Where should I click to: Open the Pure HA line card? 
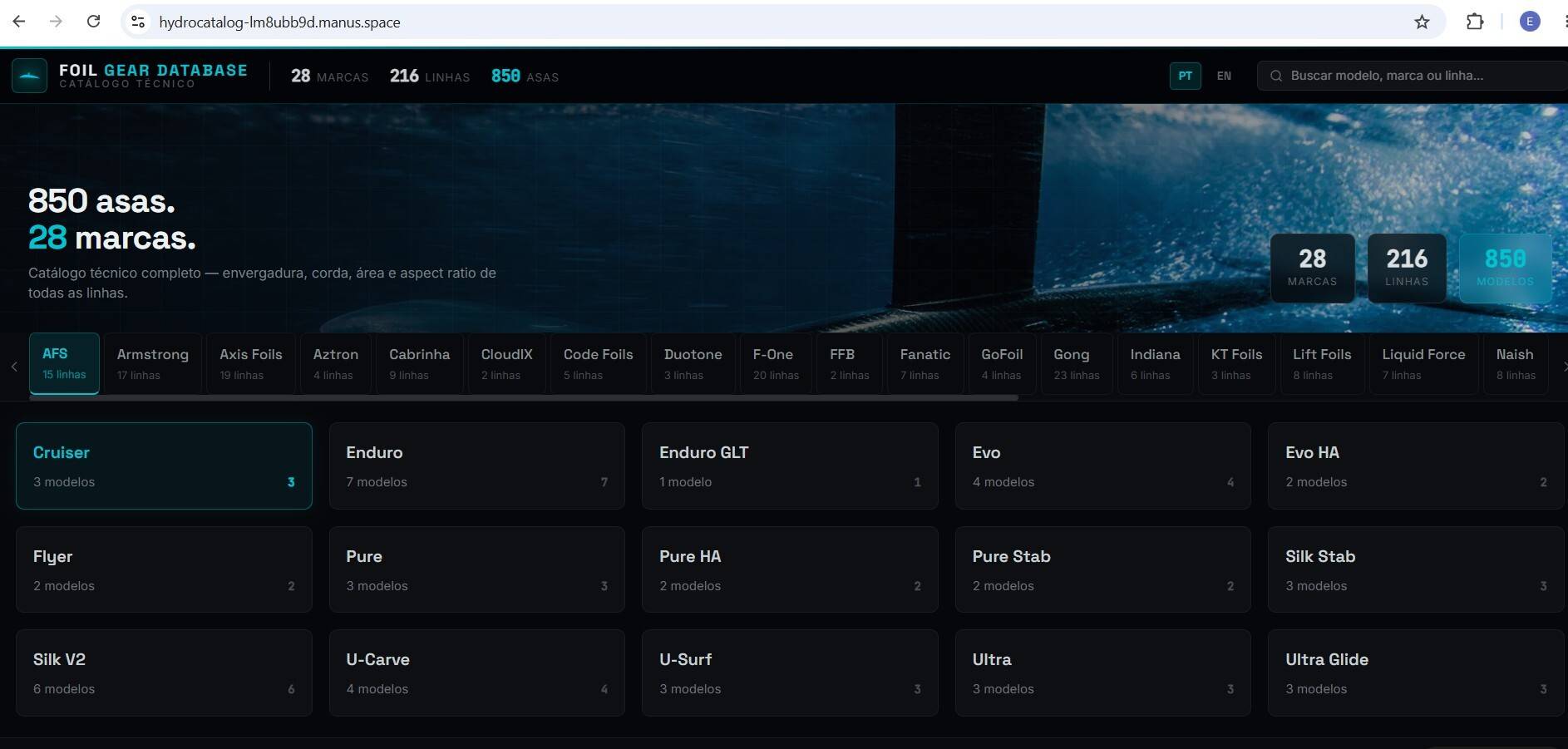click(x=790, y=569)
